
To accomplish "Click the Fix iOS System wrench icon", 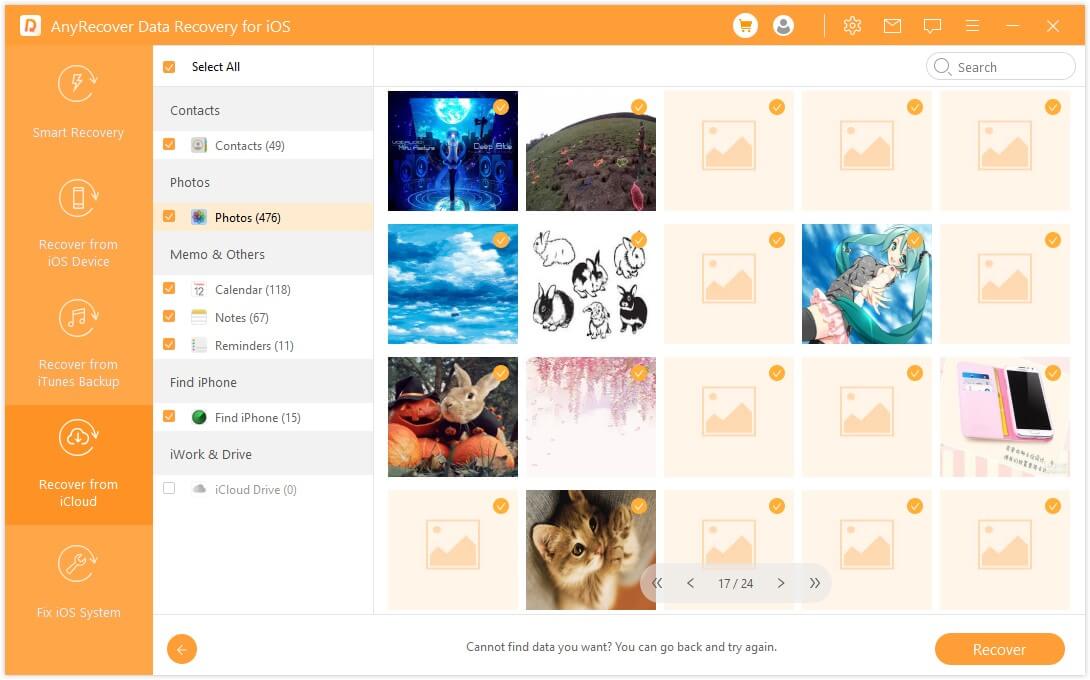I will (78, 565).
